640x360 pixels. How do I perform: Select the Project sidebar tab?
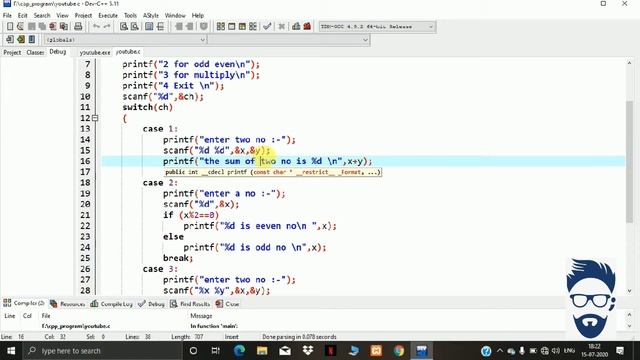12,52
